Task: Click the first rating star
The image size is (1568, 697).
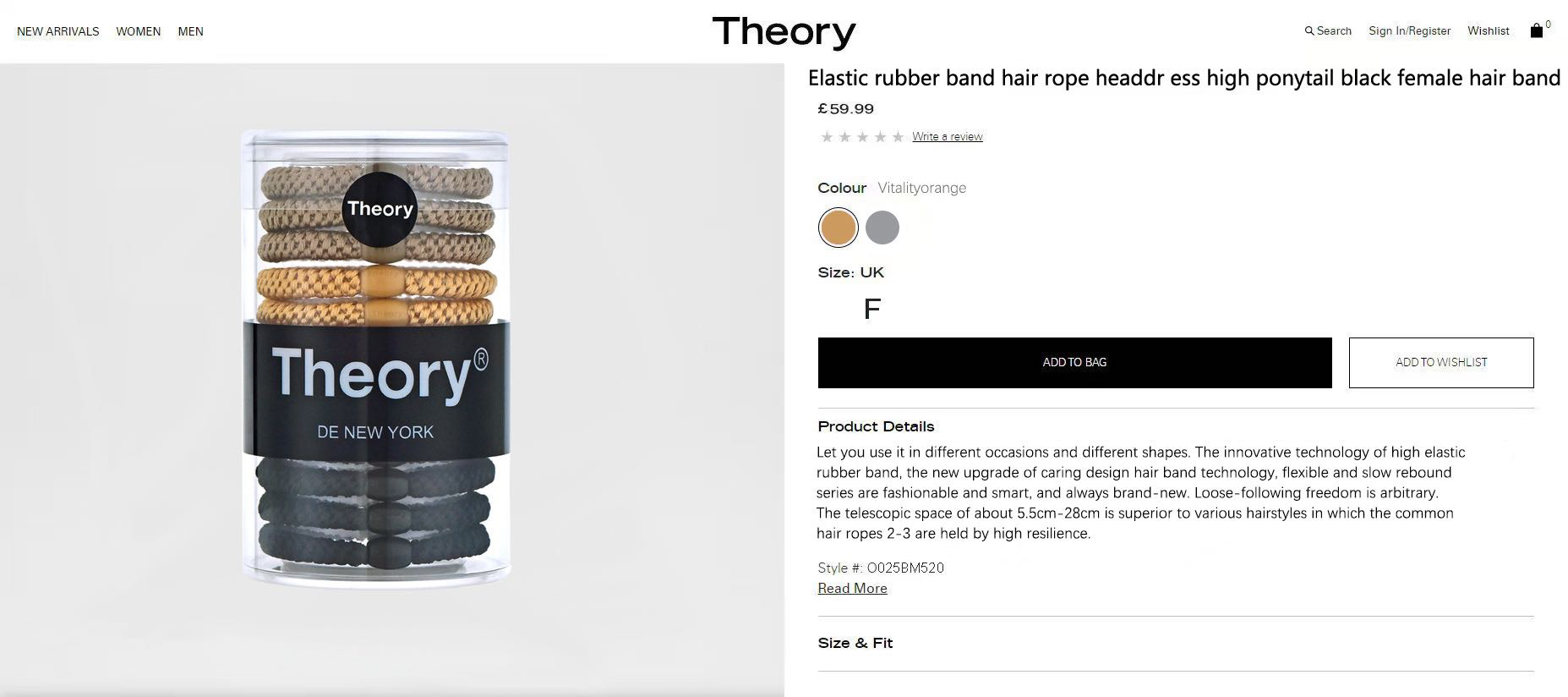Action: click(x=827, y=137)
